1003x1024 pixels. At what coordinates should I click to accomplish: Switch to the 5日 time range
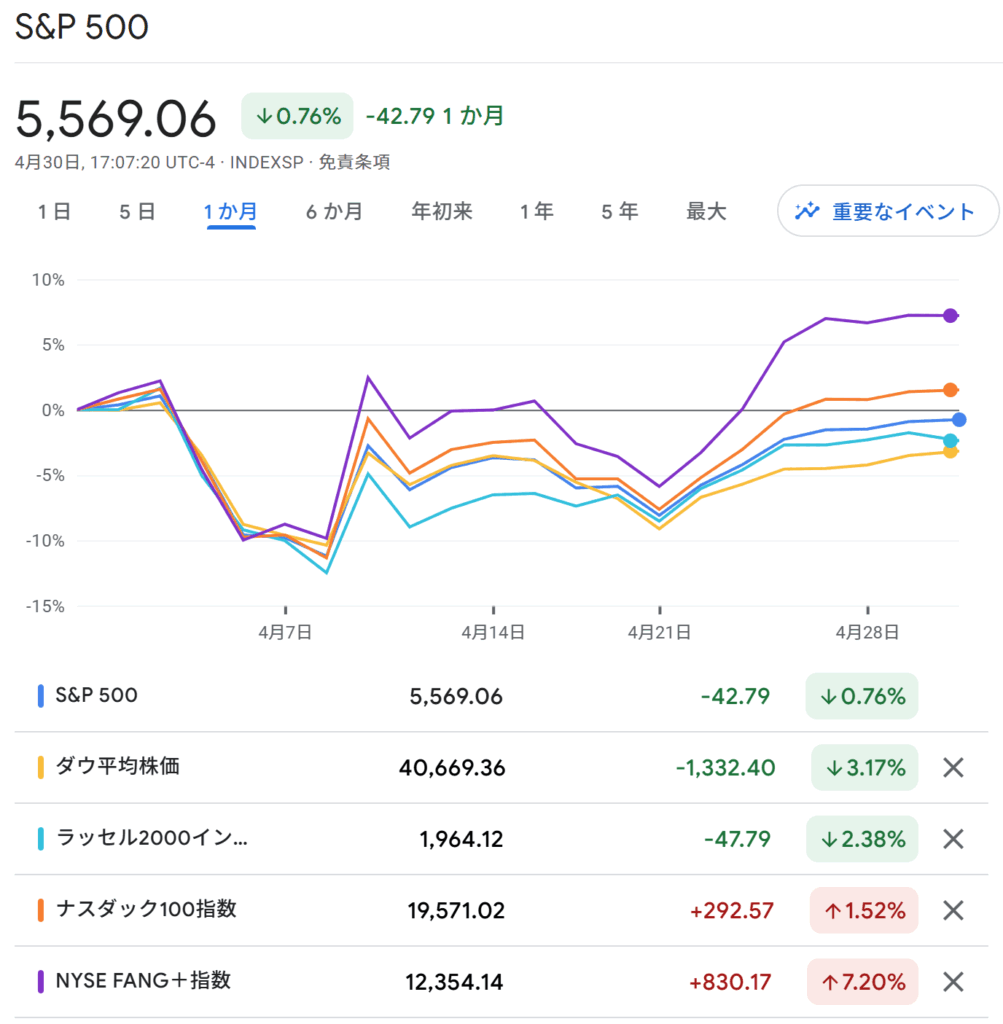(137, 212)
